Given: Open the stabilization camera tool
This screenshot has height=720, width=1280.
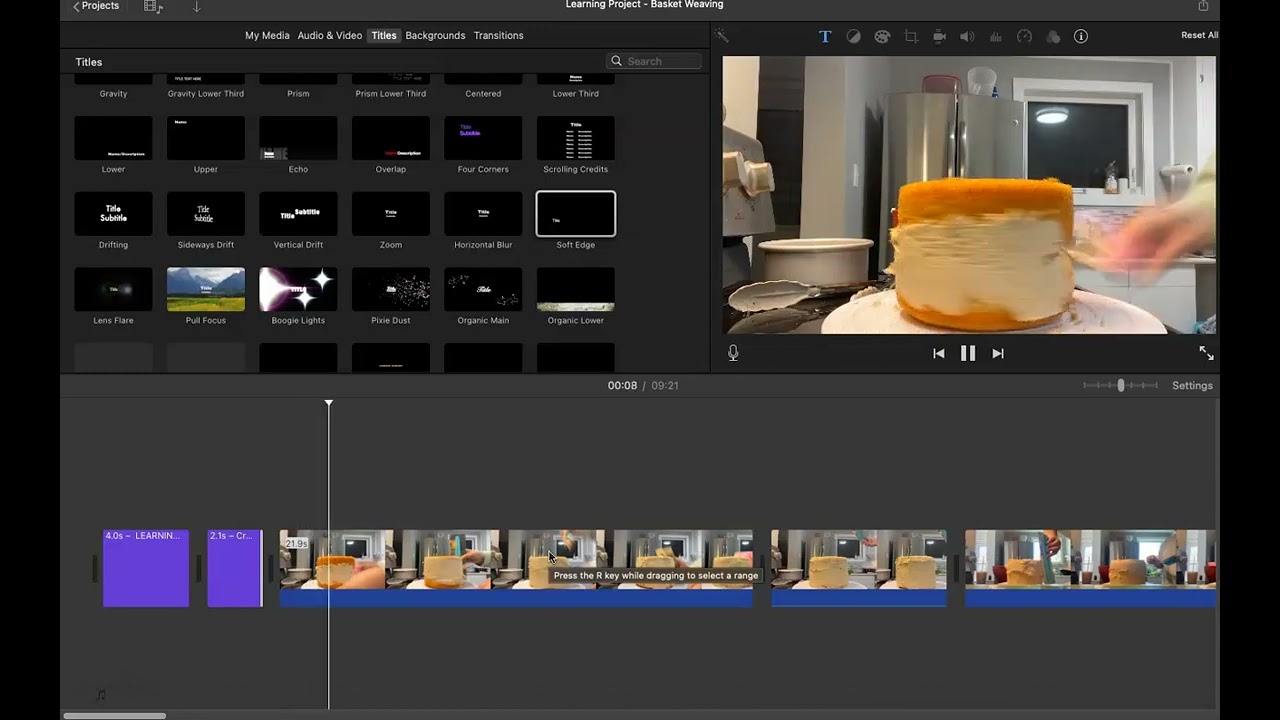Looking at the screenshot, I should (x=939, y=36).
